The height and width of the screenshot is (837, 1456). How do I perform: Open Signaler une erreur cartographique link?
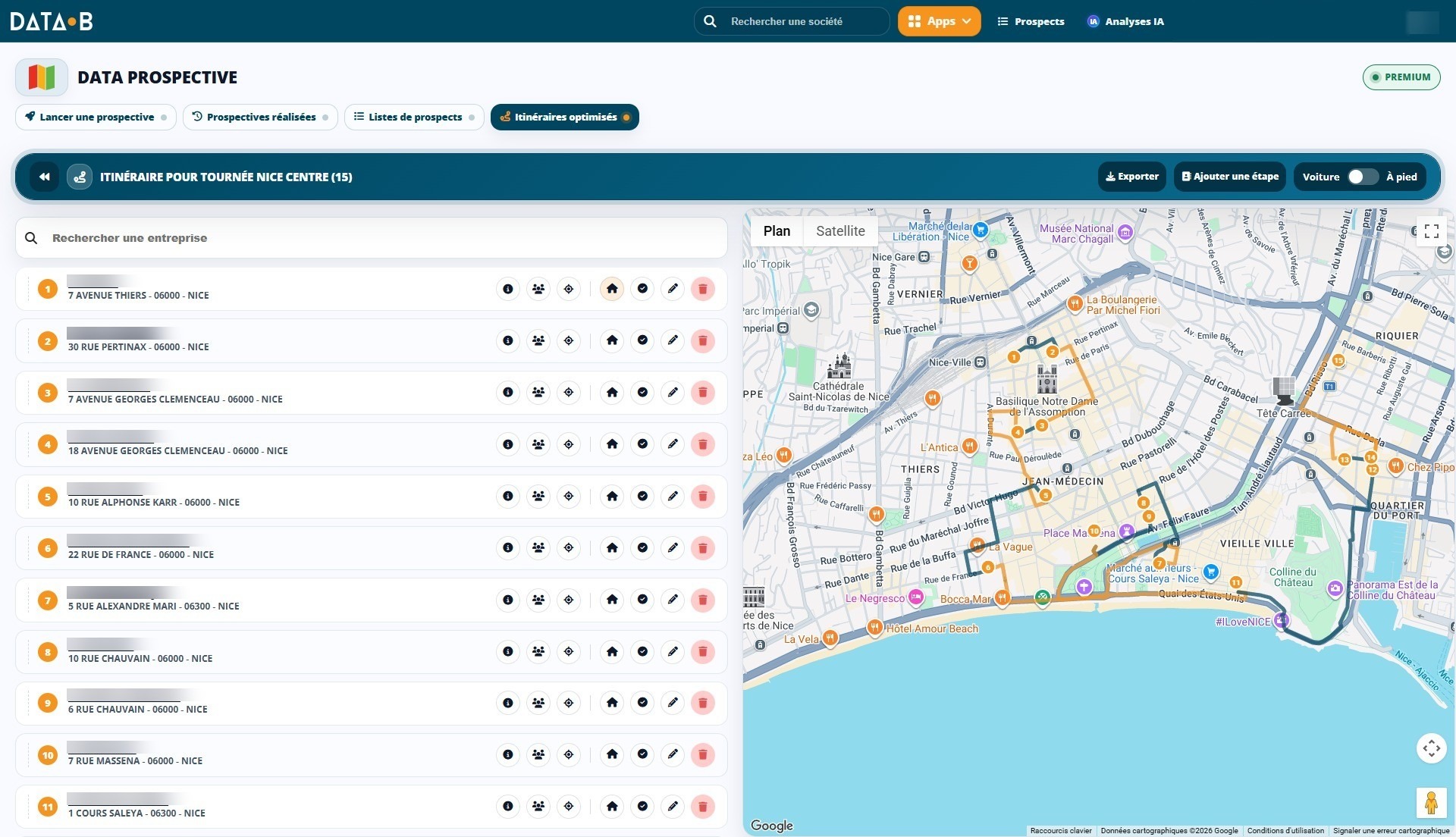(x=1392, y=831)
